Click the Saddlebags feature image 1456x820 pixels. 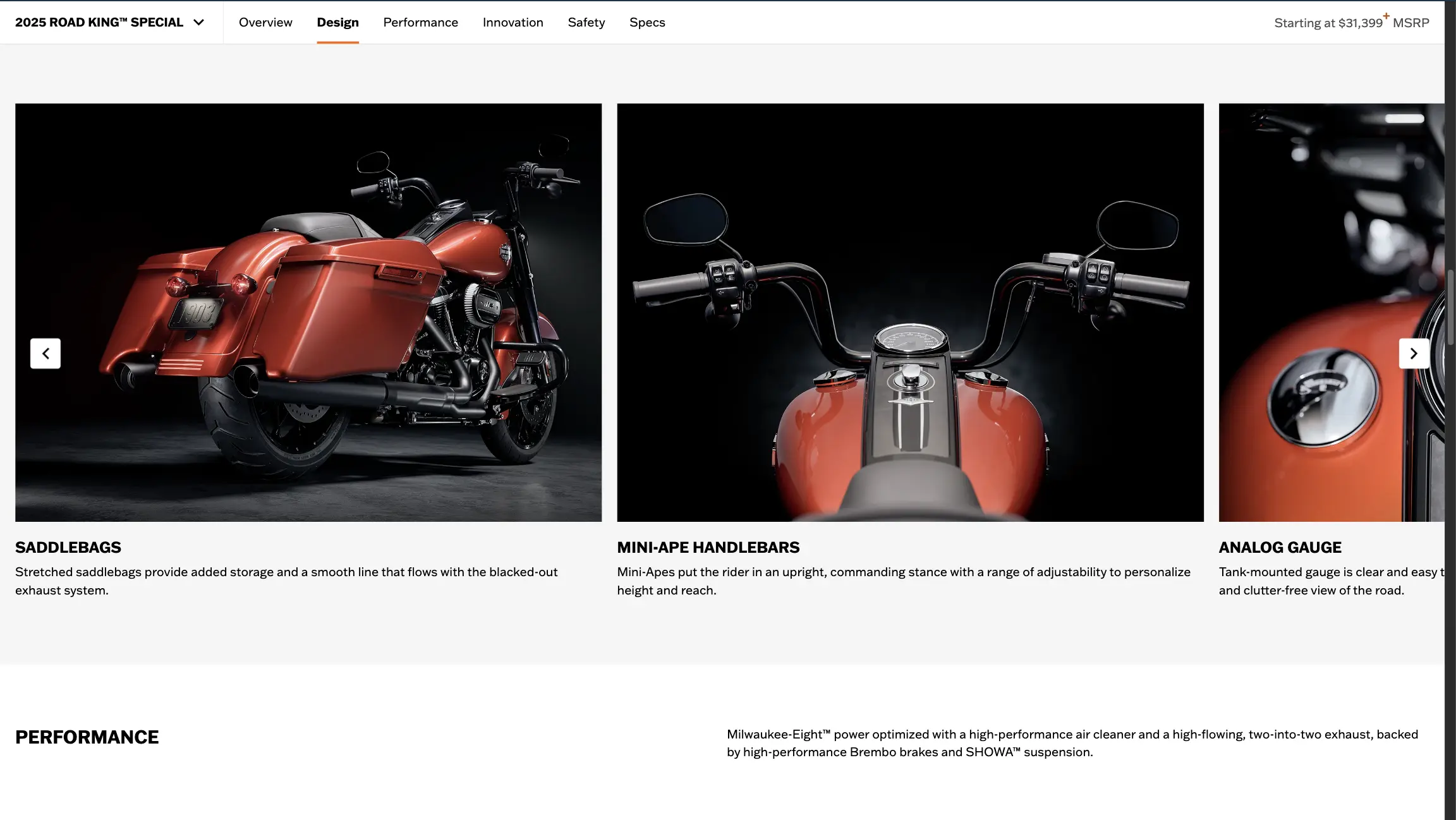pyautogui.click(x=308, y=312)
